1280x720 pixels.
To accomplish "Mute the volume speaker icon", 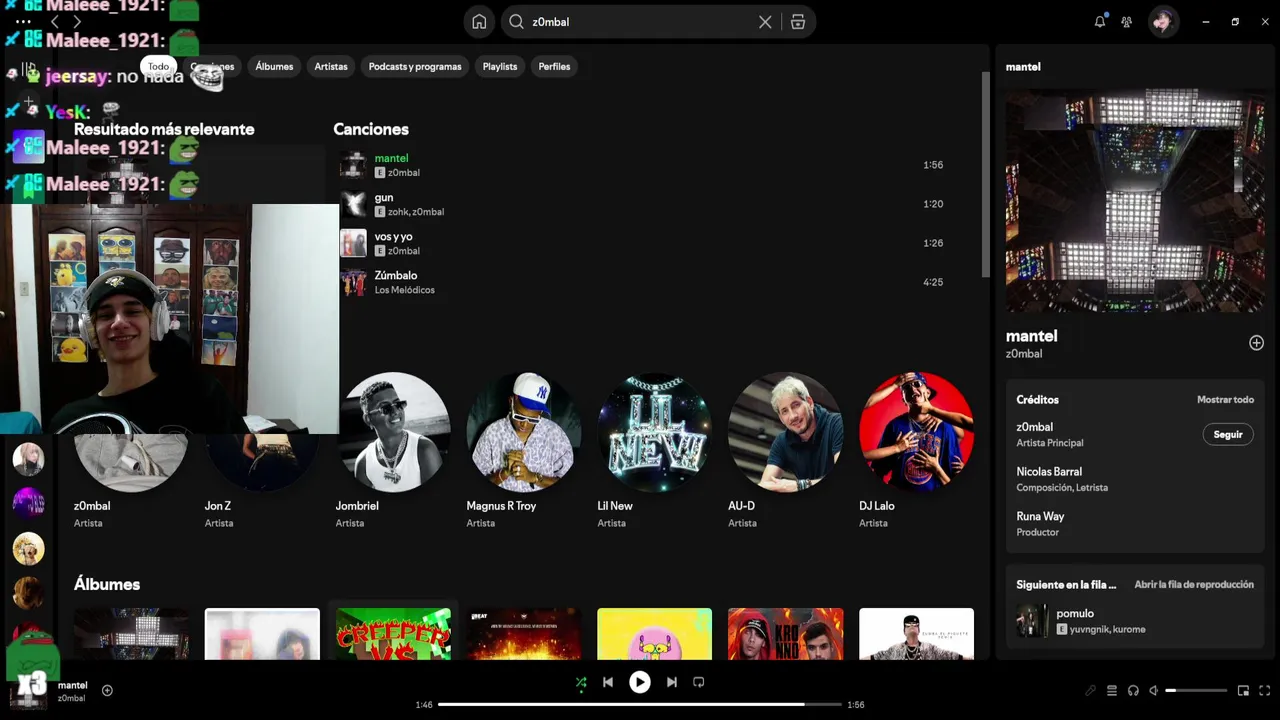I will click(x=1154, y=690).
